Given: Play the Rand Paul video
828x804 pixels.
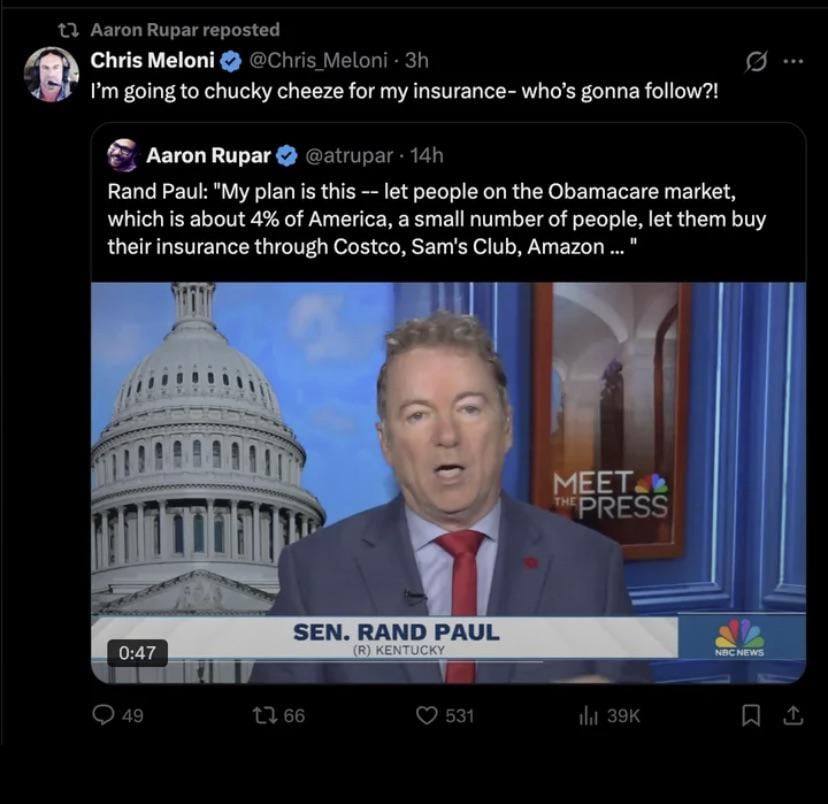Looking at the screenshot, I should pos(448,483).
